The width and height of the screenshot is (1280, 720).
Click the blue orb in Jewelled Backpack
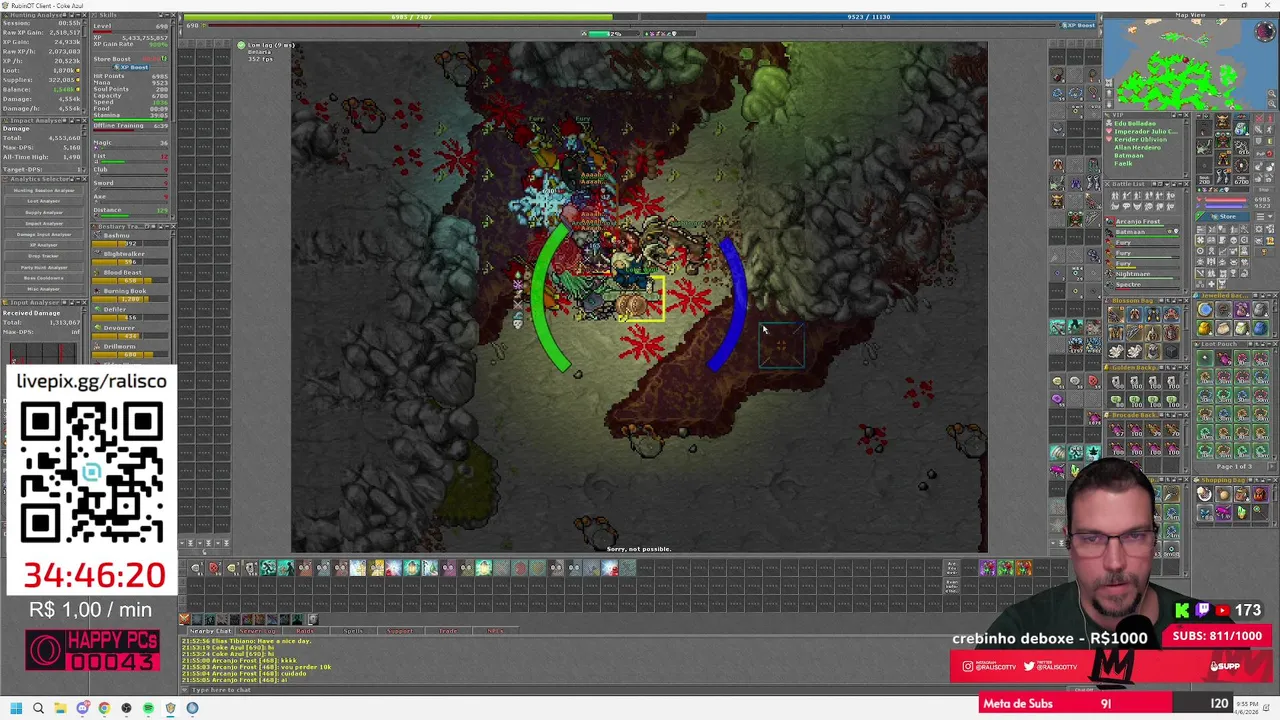1205,311
